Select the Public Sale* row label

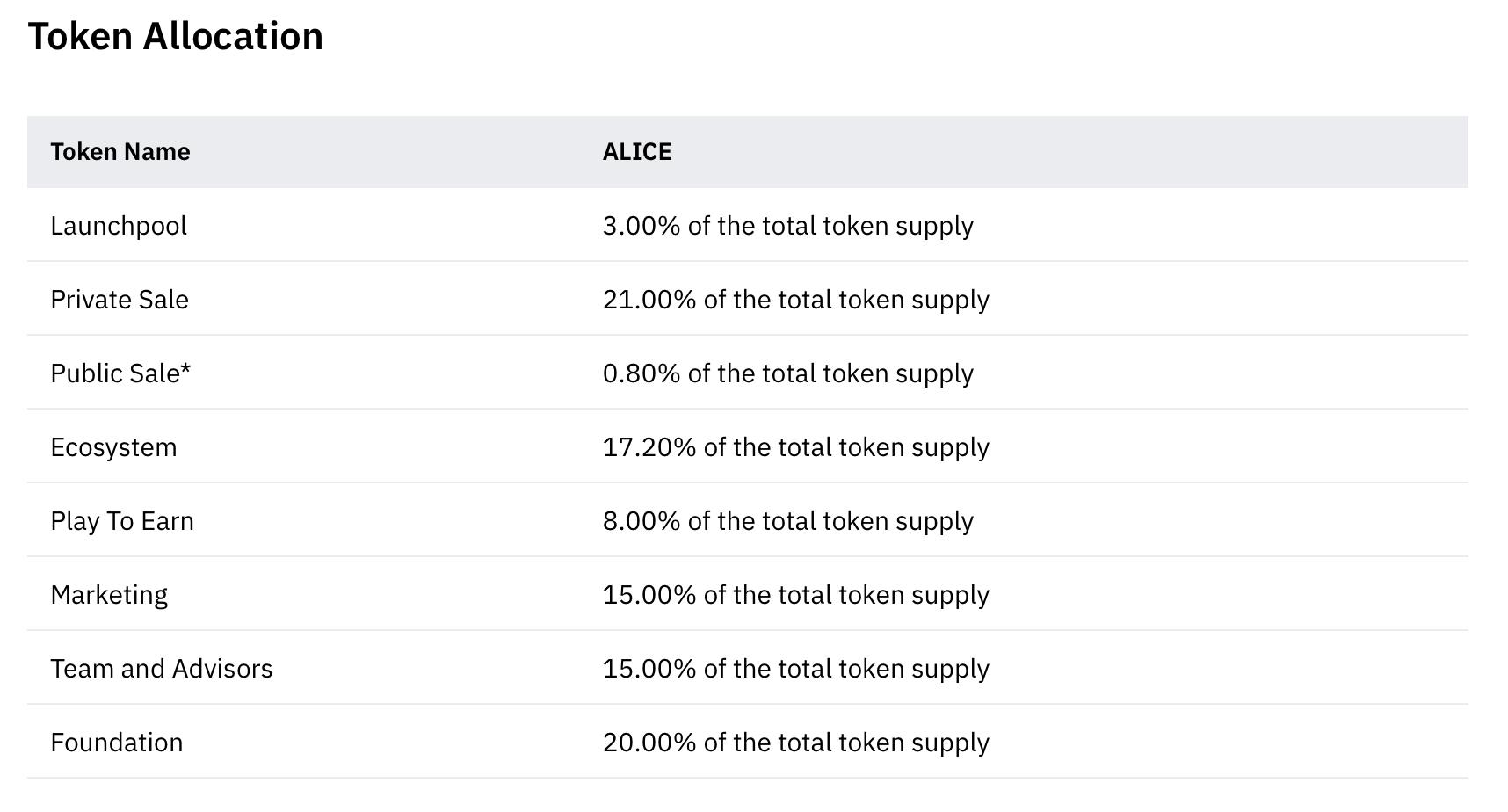[120, 373]
